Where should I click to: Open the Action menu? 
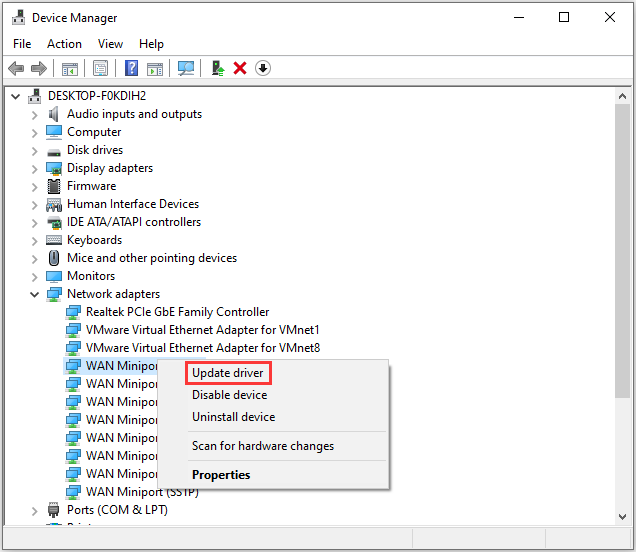pos(64,44)
